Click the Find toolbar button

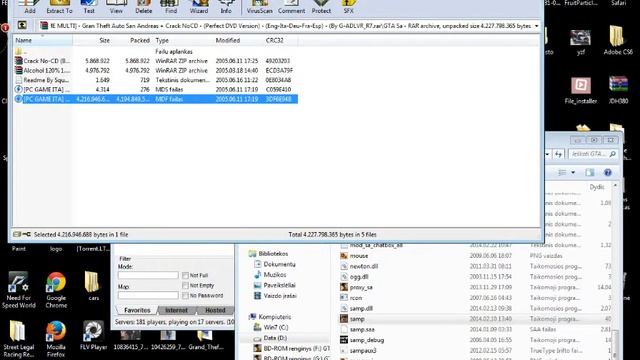tap(171, 7)
